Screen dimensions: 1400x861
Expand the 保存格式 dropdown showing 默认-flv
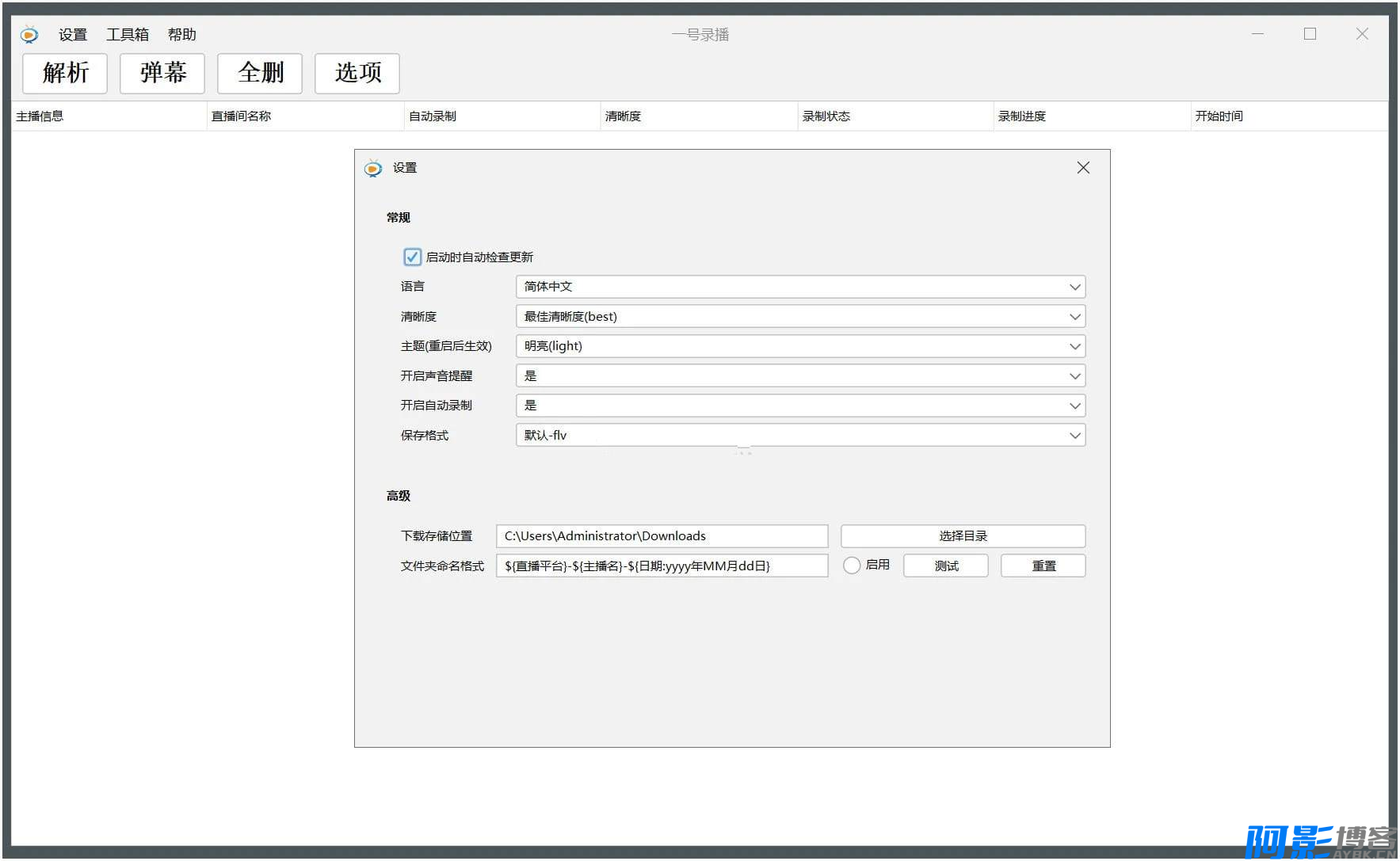click(x=800, y=436)
